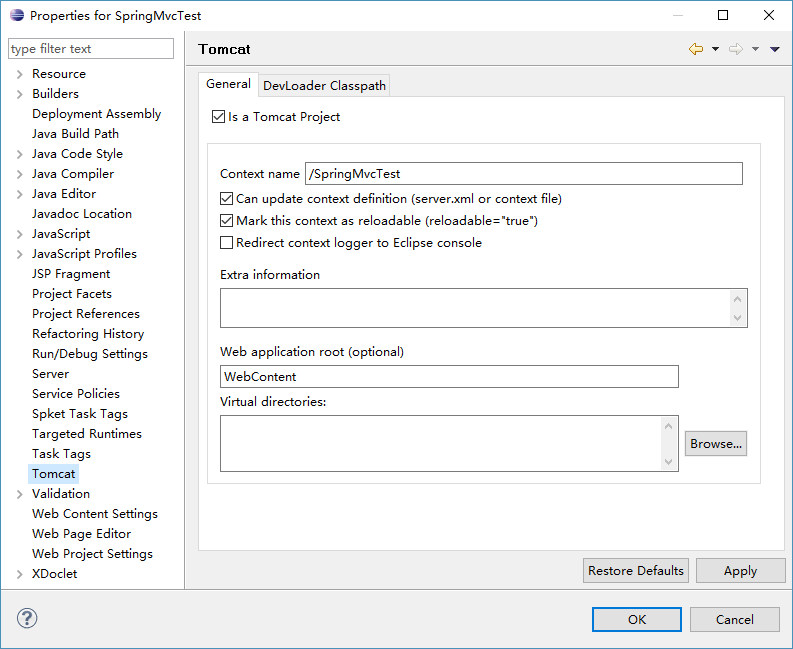The width and height of the screenshot is (793, 649).
Task: Expand the Resource tree node
Action: tap(19, 74)
